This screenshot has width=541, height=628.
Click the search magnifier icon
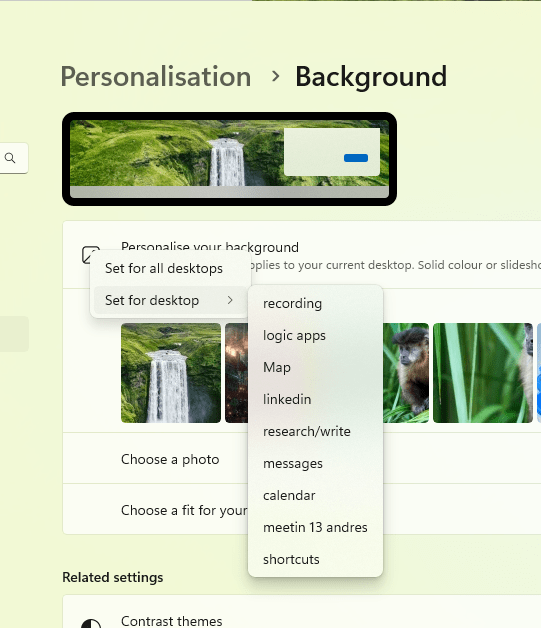click(x=10, y=158)
